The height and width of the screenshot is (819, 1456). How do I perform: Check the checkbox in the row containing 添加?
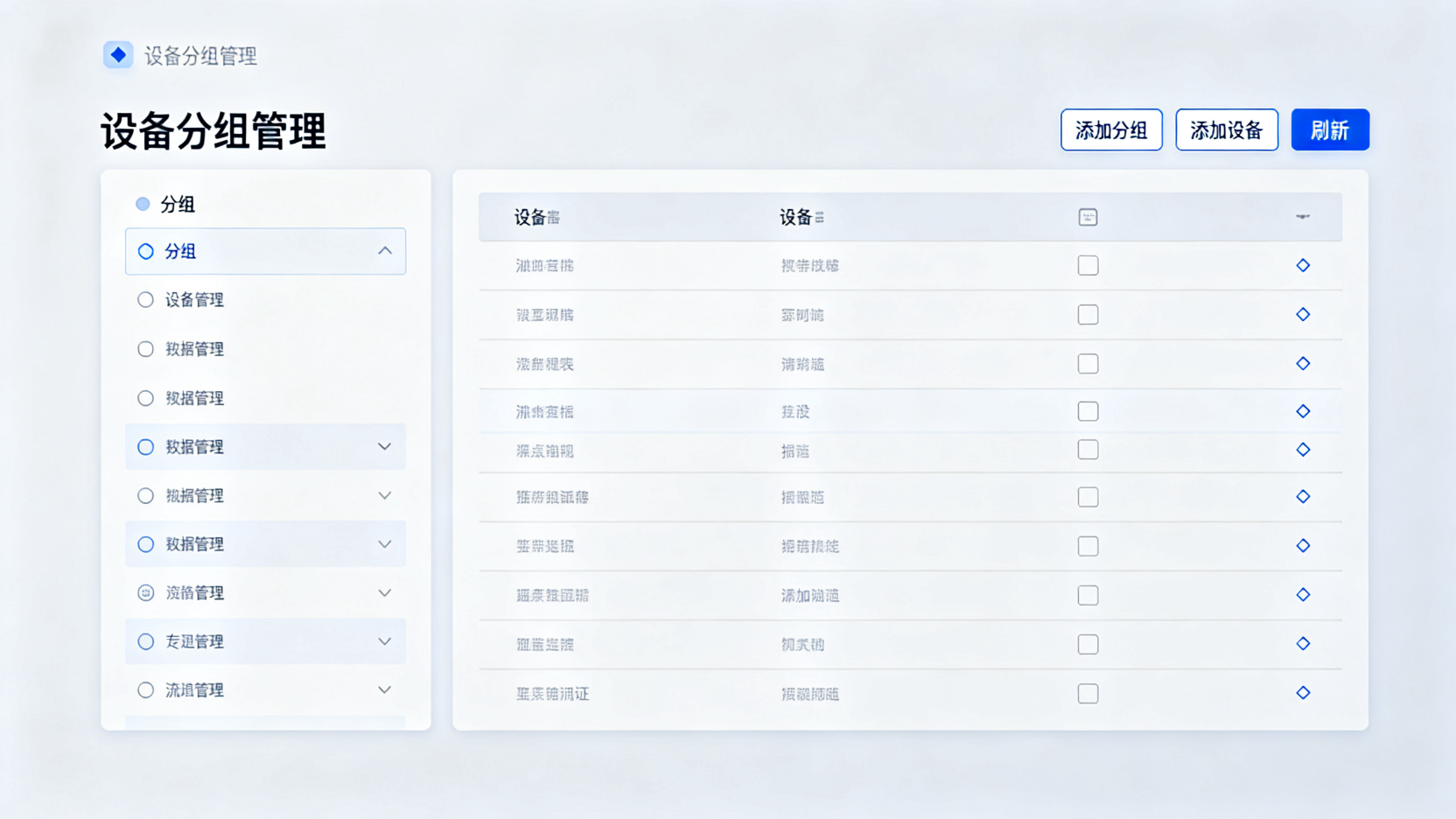click(x=1088, y=595)
